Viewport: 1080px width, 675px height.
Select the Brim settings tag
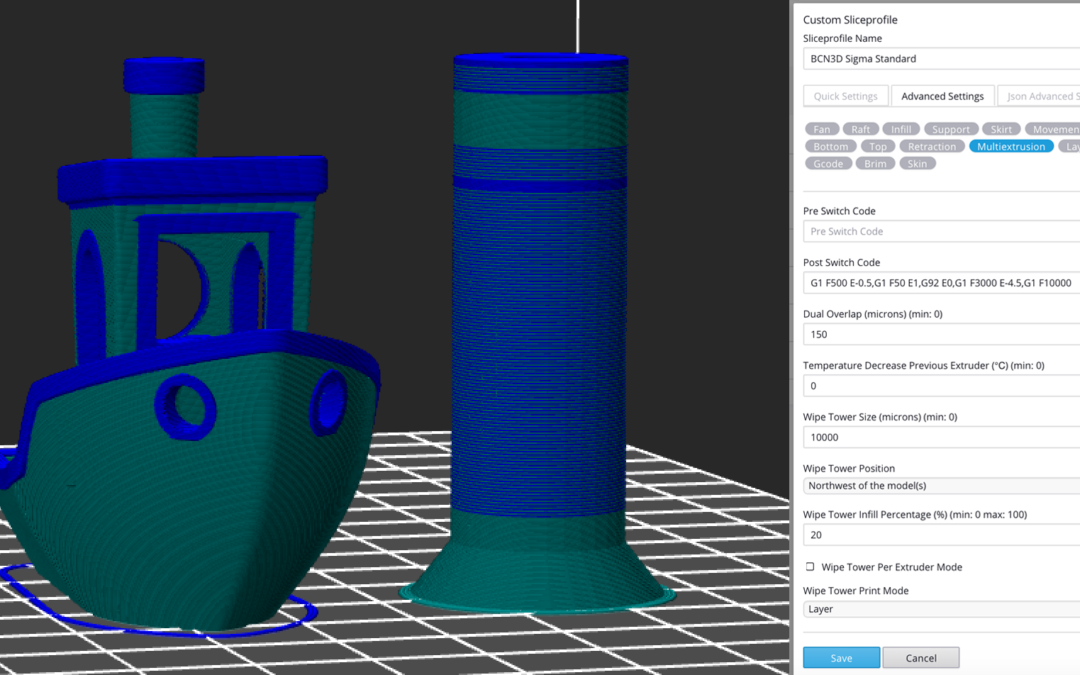tap(875, 163)
